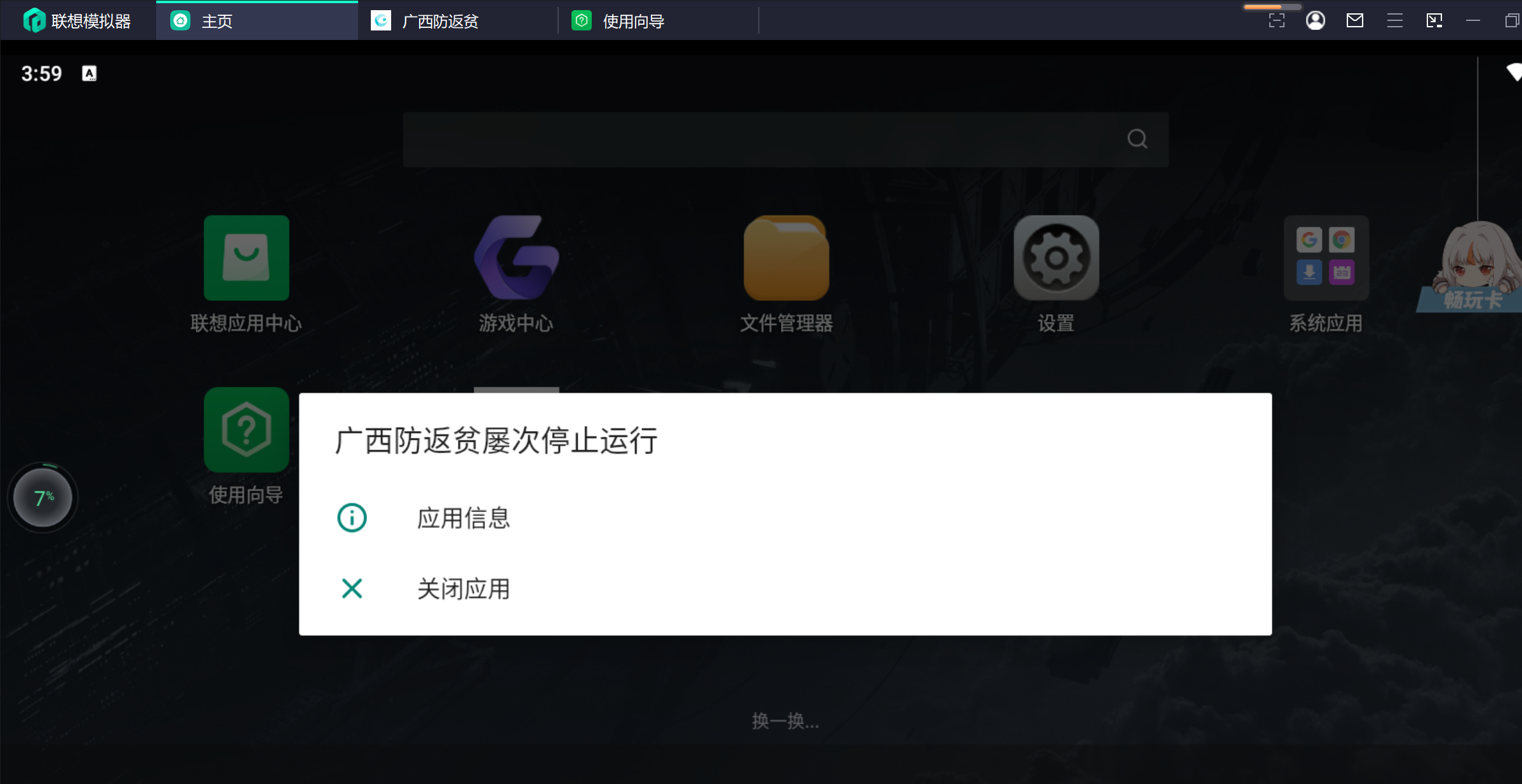Switch to the 使用向导 tab
The image size is (1522, 784).
[658, 21]
